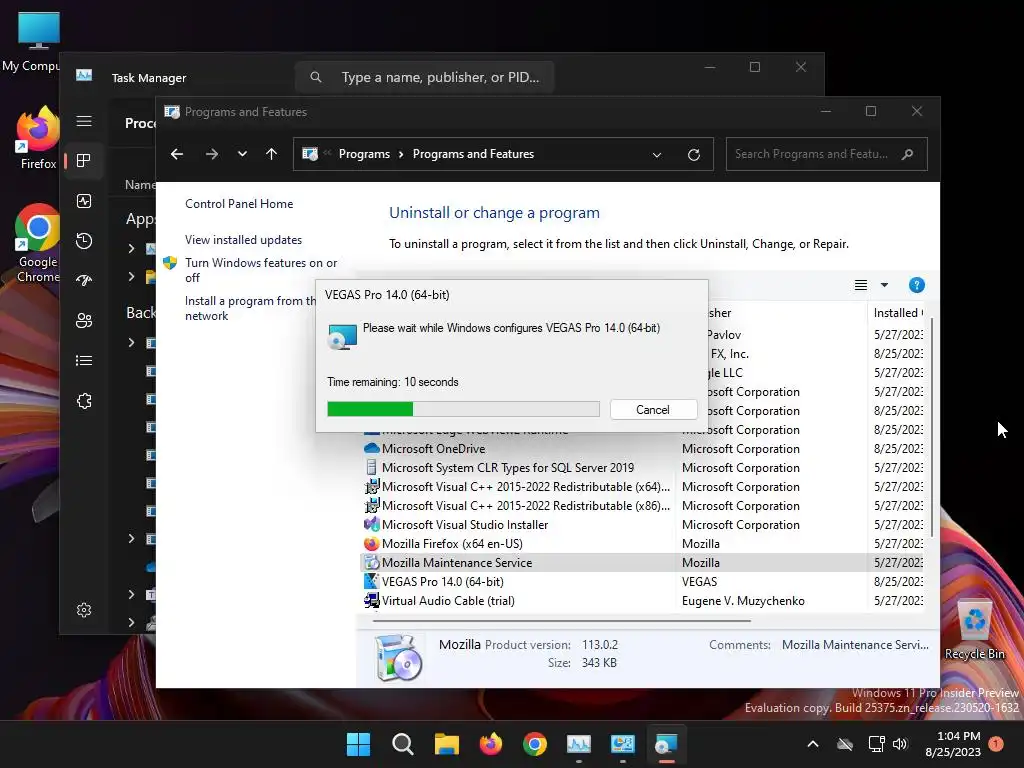Image resolution: width=1024 pixels, height=768 pixels.
Task: Open clock and date 1:04 PM
Action: click(953, 744)
